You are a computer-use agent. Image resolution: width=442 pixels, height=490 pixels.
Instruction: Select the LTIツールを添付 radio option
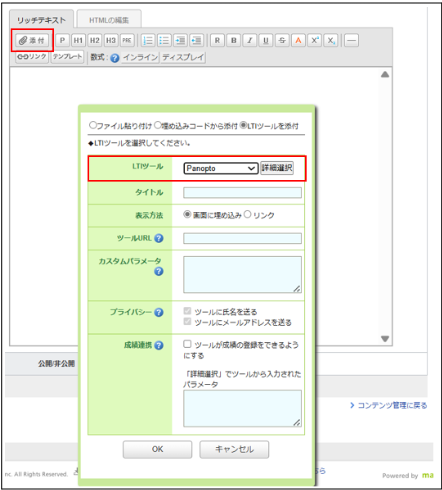coord(243,125)
